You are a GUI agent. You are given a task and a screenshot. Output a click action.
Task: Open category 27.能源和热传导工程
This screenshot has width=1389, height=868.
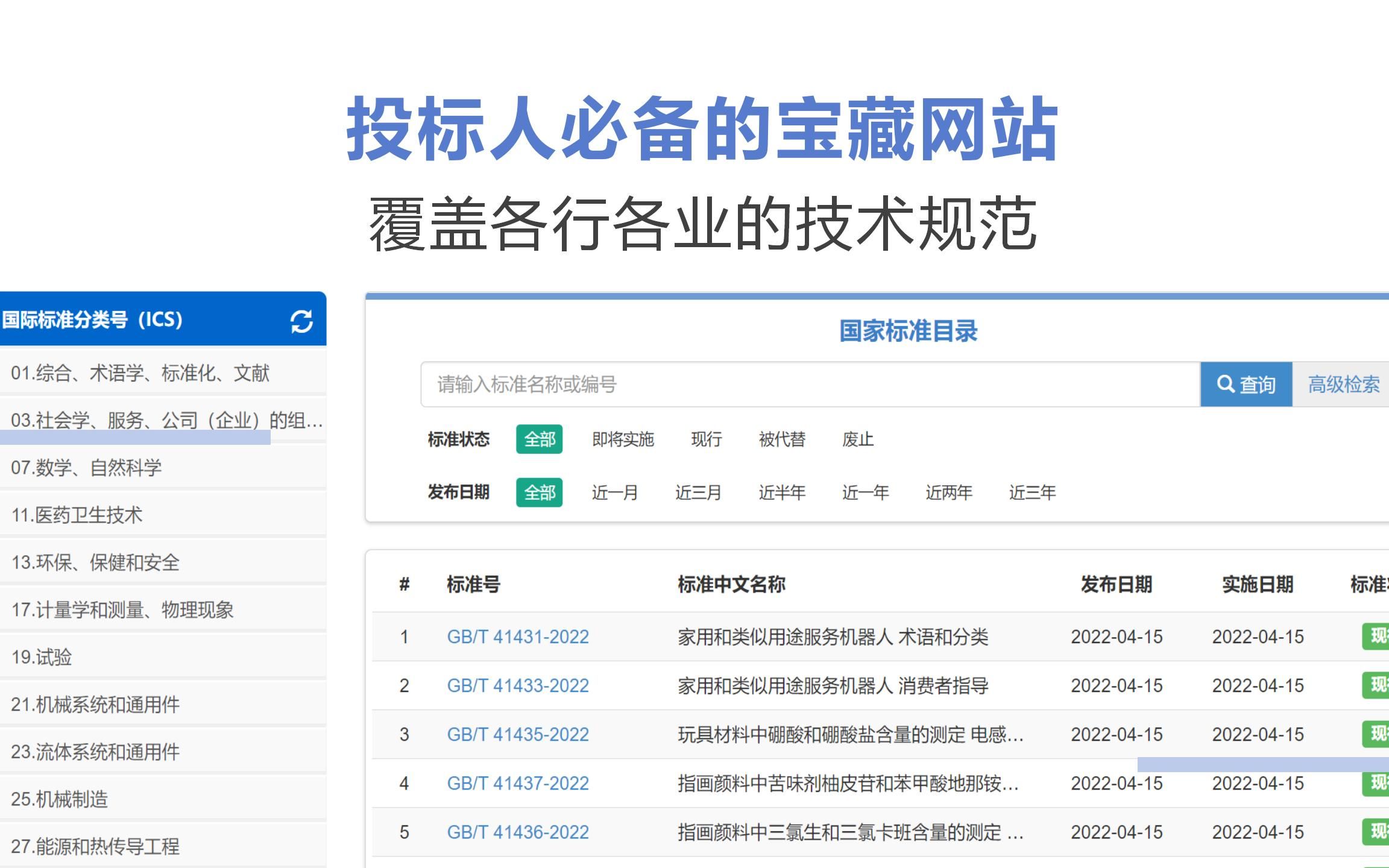point(163,846)
